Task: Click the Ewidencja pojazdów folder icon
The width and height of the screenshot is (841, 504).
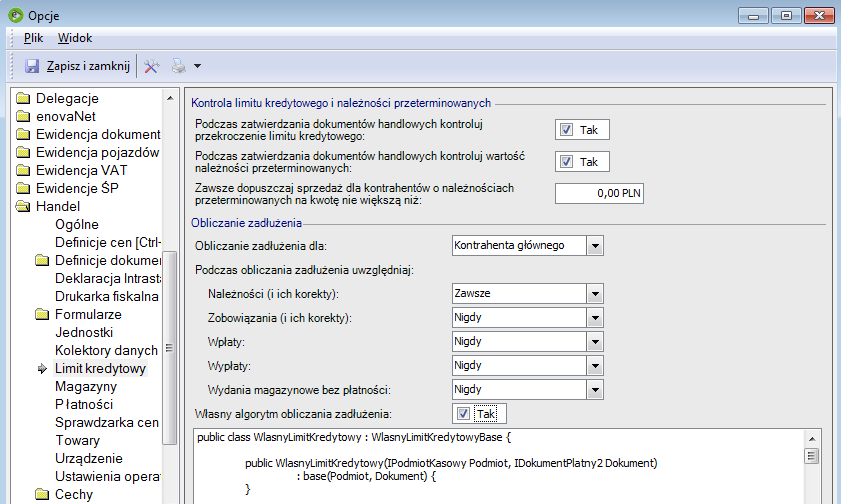Action: (x=23, y=152)
